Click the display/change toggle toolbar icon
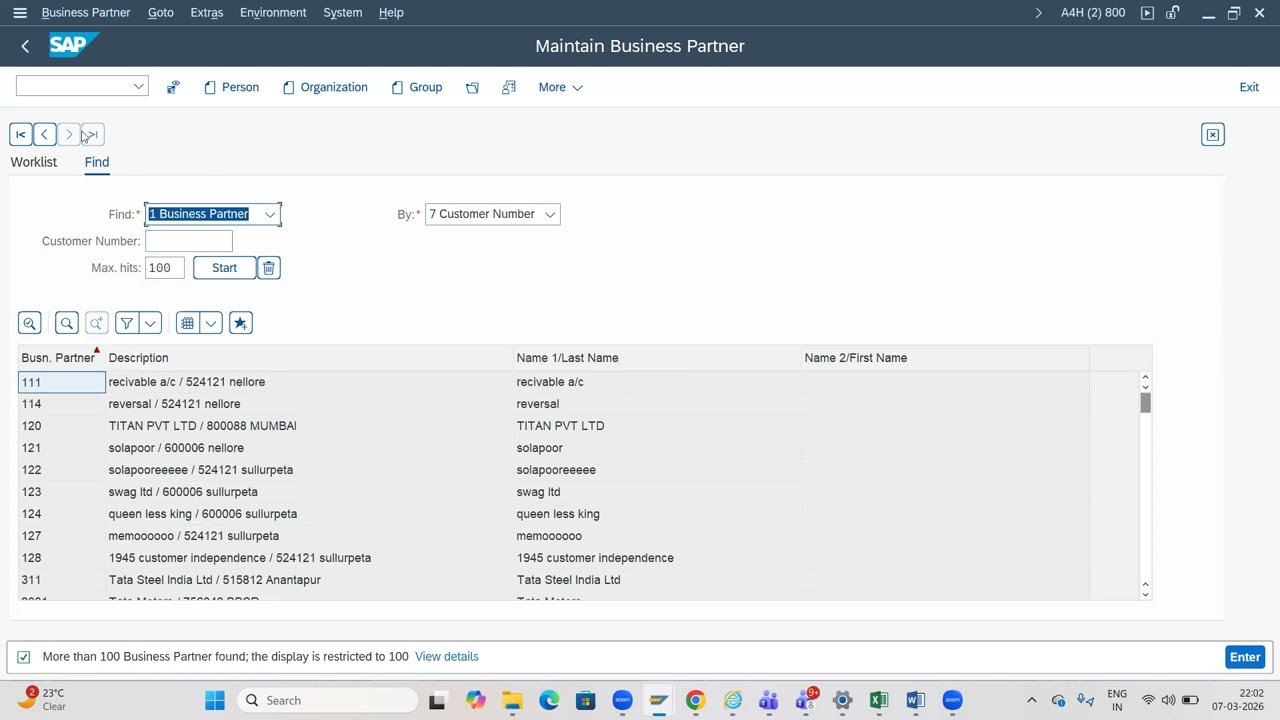The height and width of the screenshot is (720, 1280). [173, 87]
